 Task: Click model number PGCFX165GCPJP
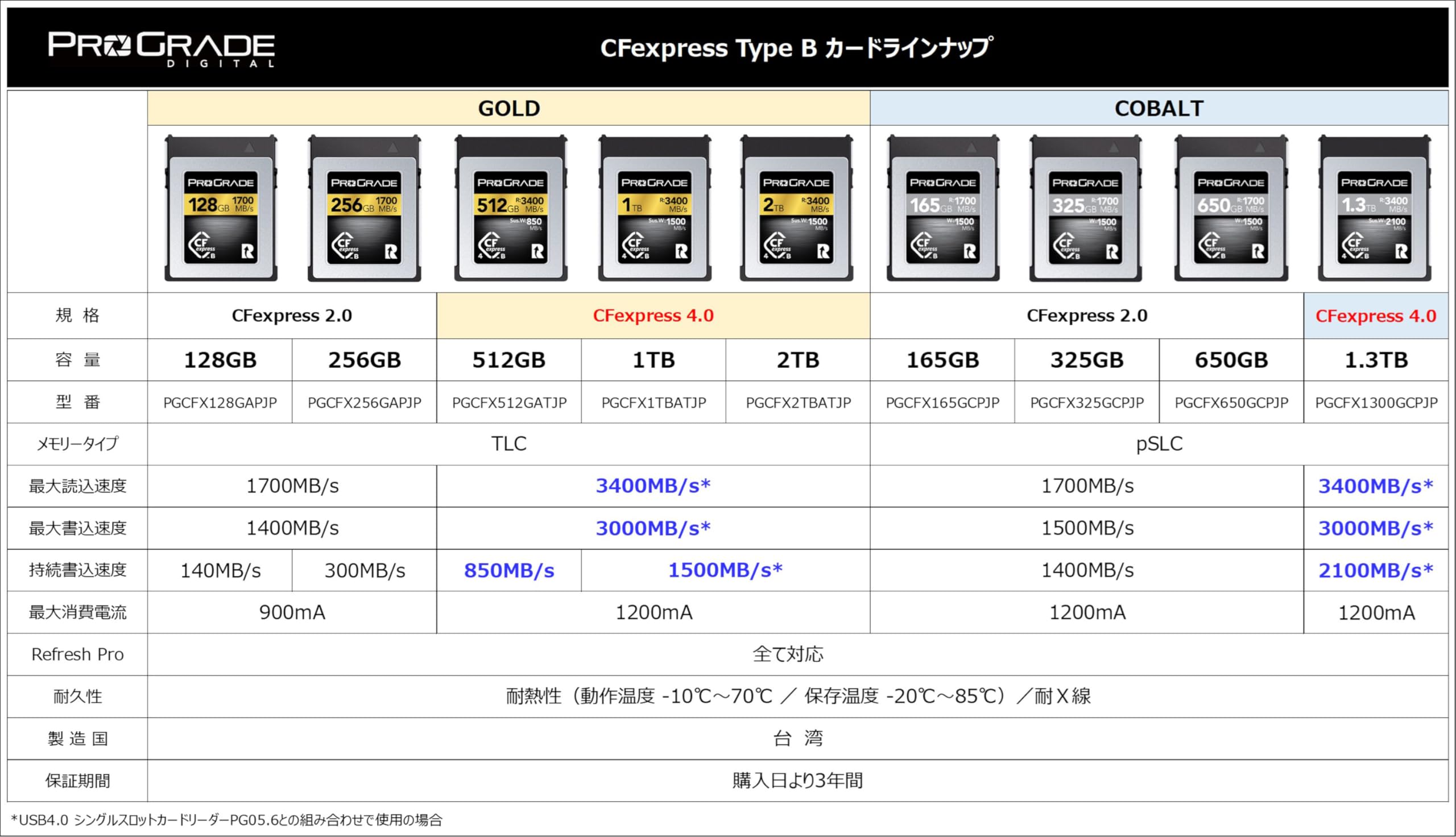[x=942, y=403]
